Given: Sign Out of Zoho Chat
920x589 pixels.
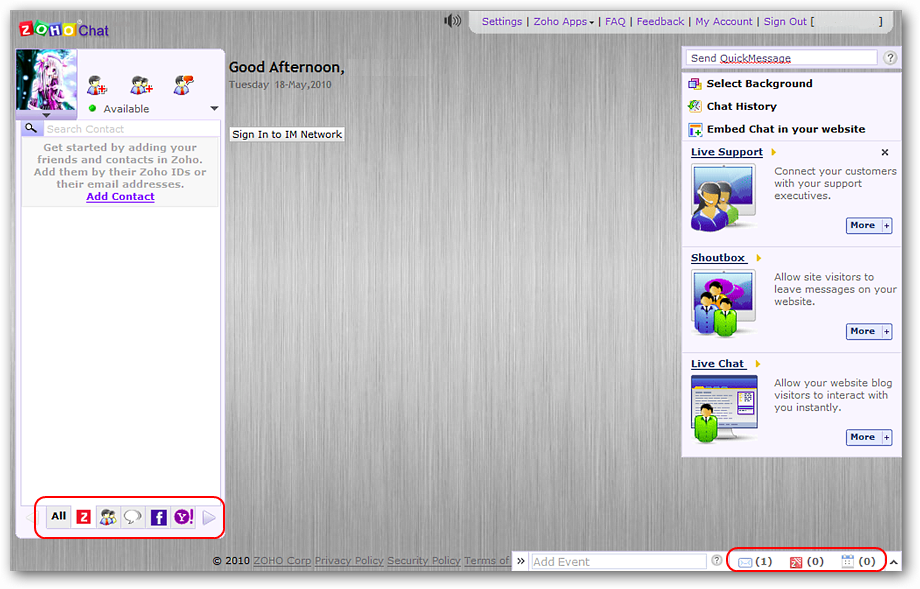Looking at the screenshot, I should [x=785, y=22].
